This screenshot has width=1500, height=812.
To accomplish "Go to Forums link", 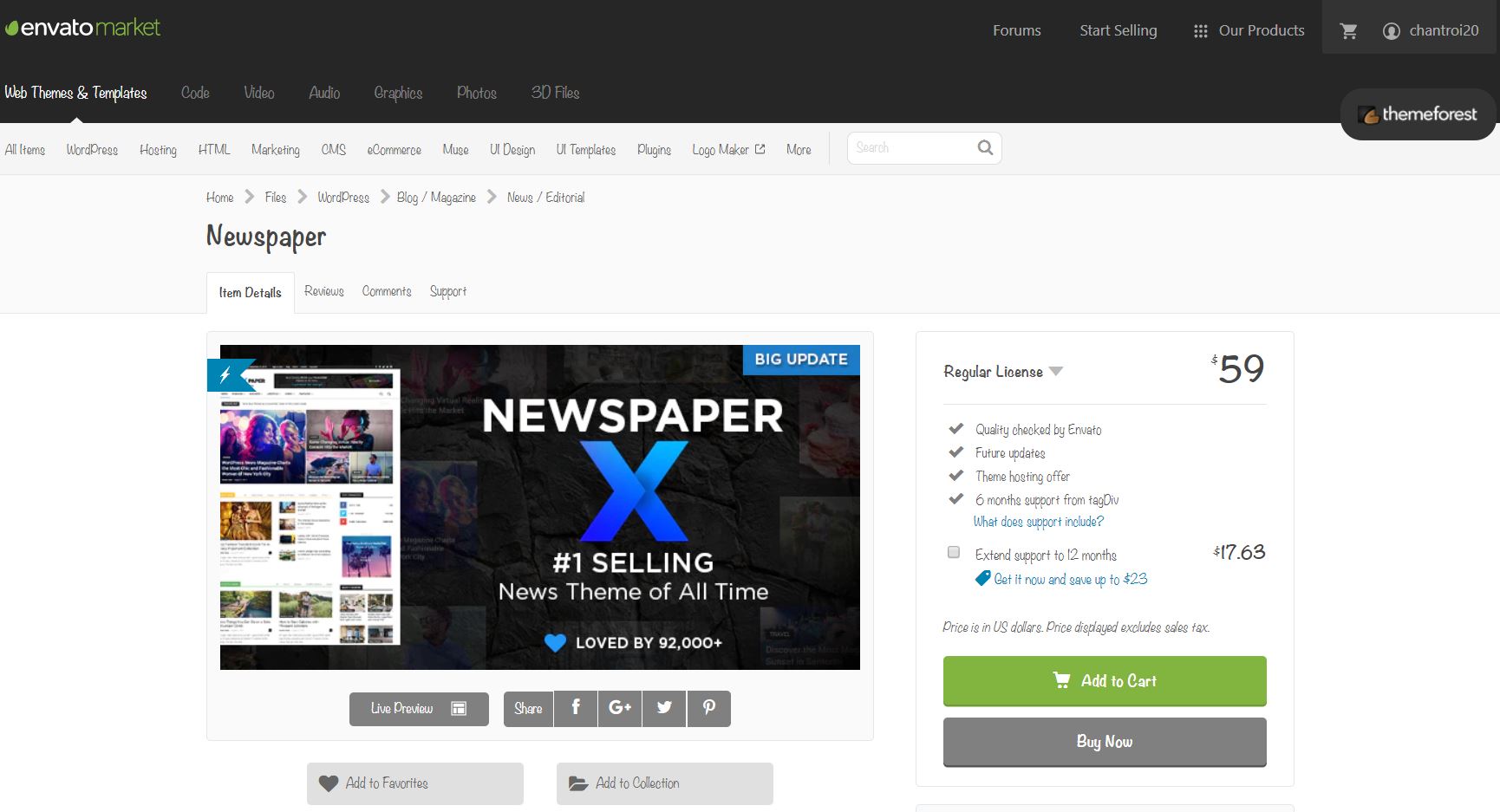I will pos(1017,30).
